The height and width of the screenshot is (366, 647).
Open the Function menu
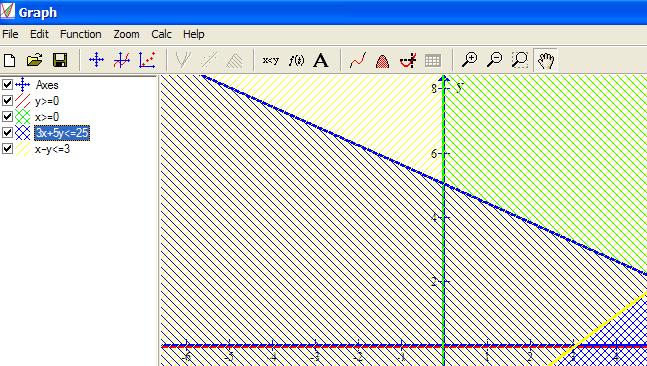(x=80, y=34)
